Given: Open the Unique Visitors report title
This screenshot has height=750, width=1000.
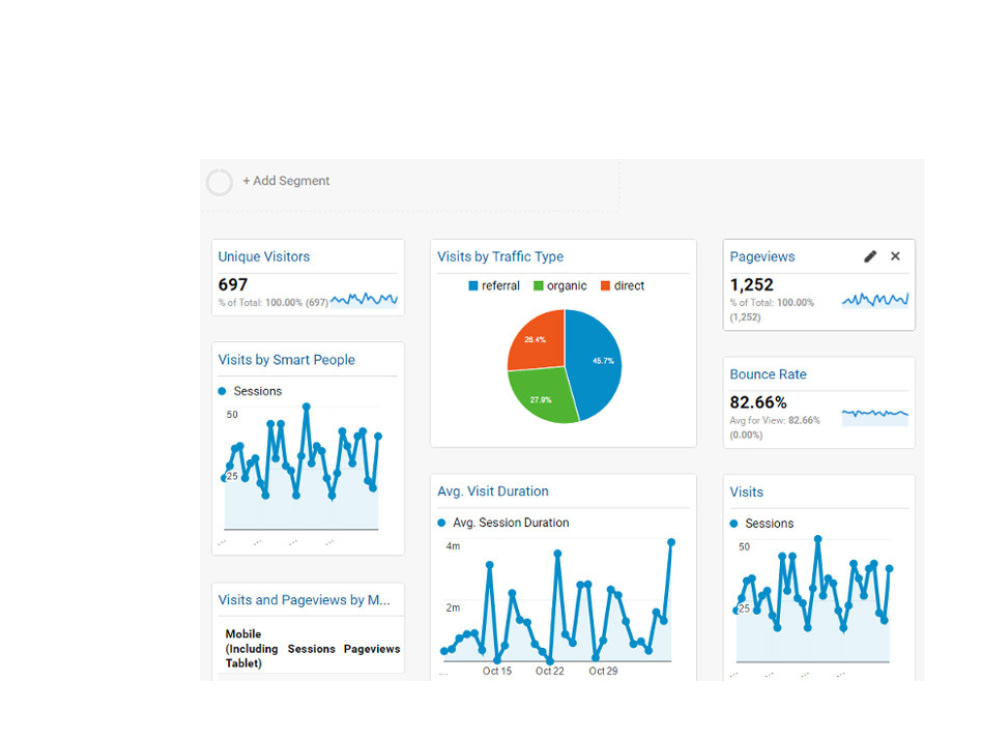Looking at the screenshot, I should tap(263, 256).
